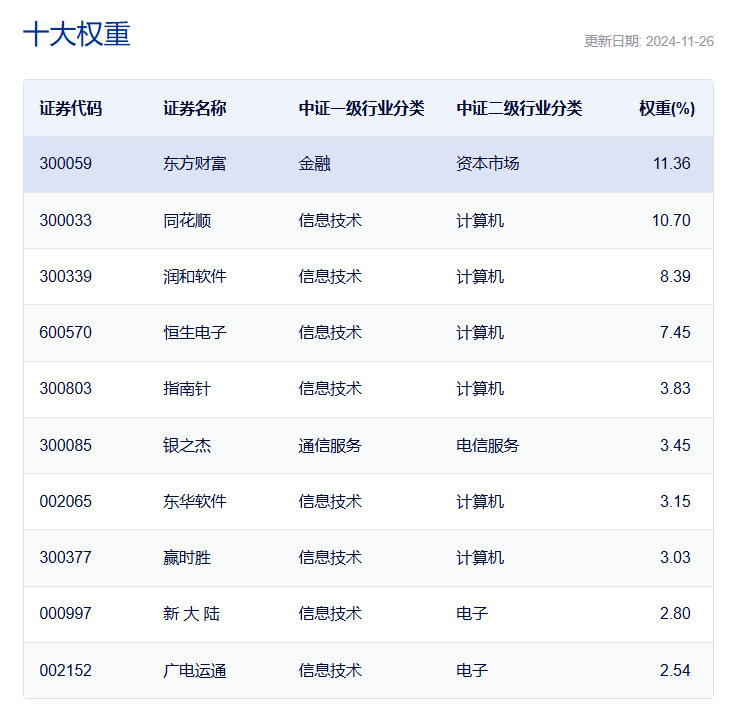Click 计算机 in the 润和软件 row
This screenshot has height=712, width=742.
click(480, 276)
